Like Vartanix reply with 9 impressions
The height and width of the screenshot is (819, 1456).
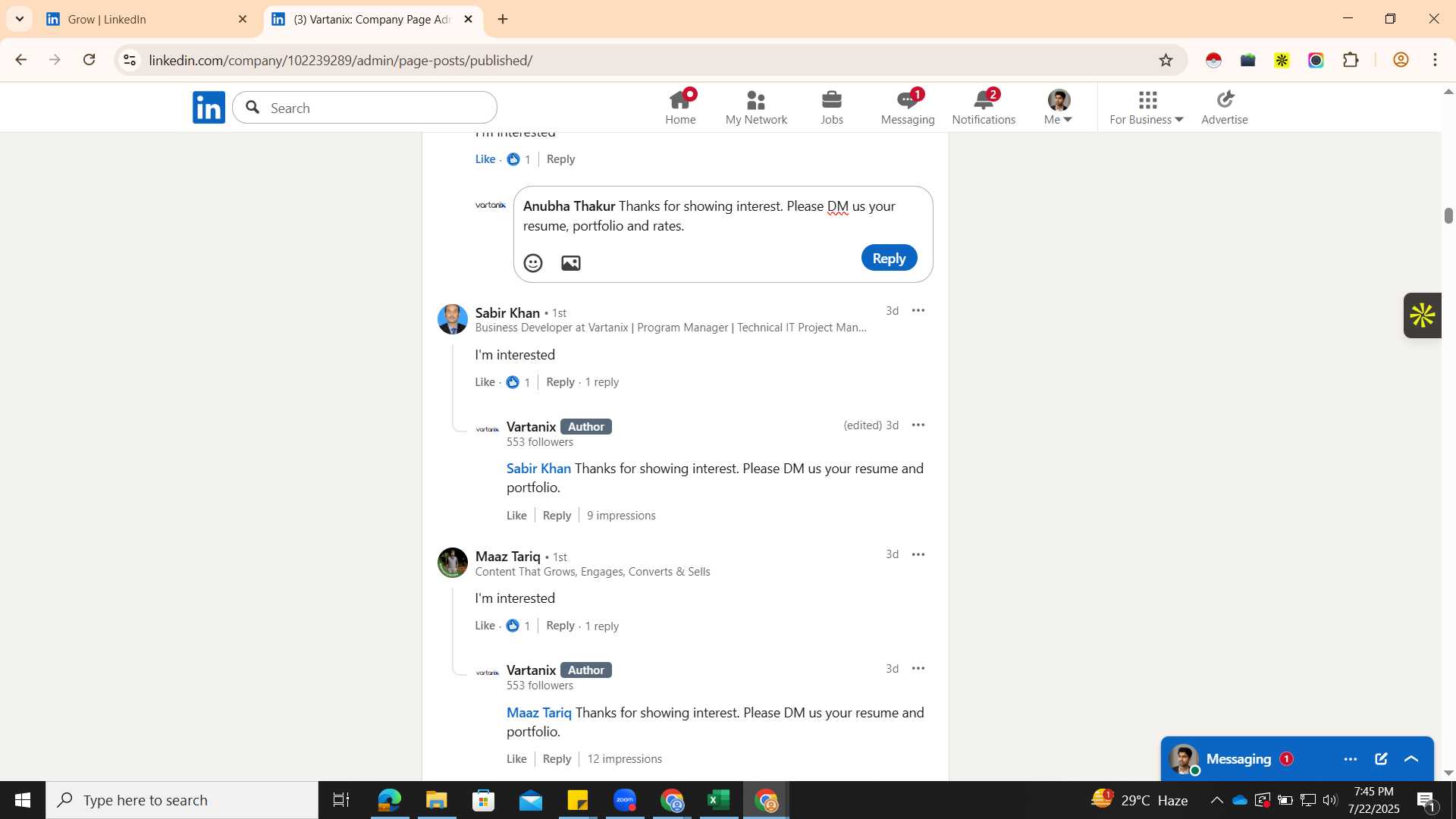[516, 516]
